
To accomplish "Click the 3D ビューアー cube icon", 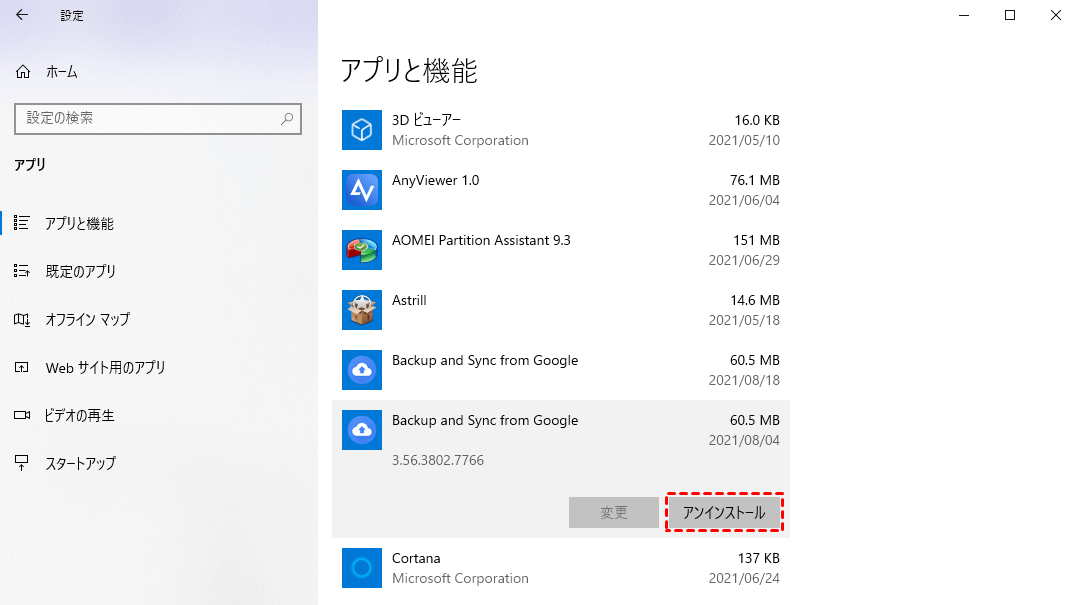I will point(362,129).
